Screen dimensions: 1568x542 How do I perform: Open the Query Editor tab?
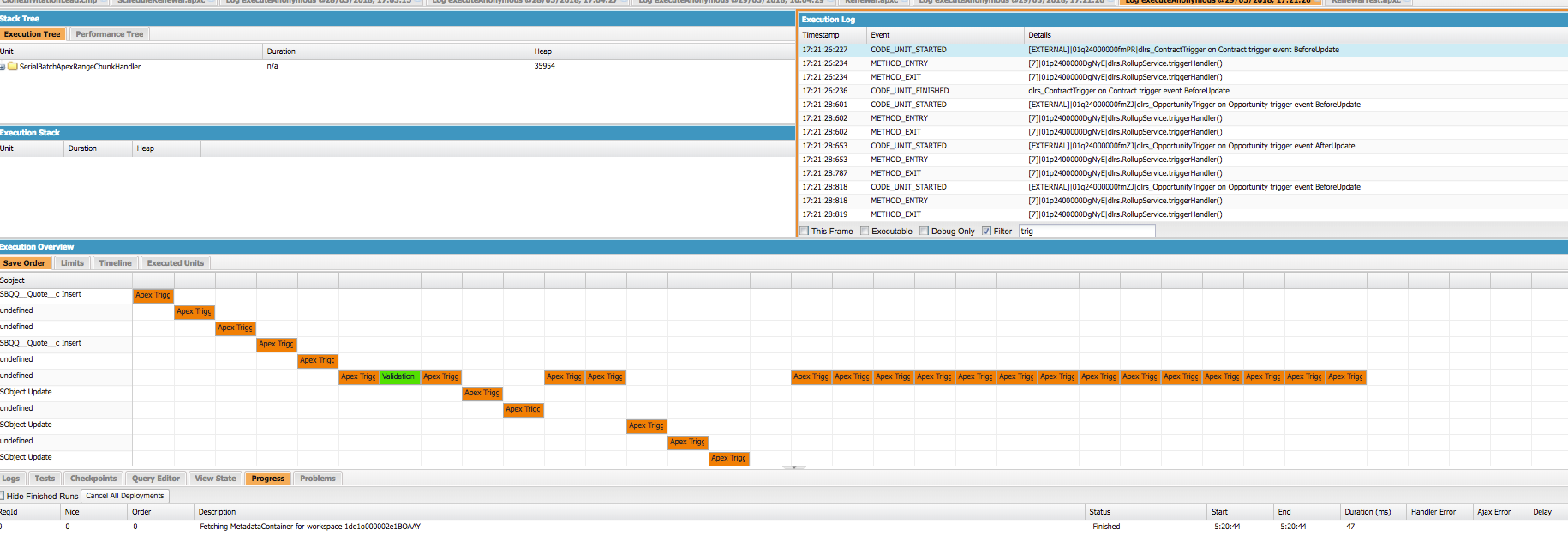156,479
